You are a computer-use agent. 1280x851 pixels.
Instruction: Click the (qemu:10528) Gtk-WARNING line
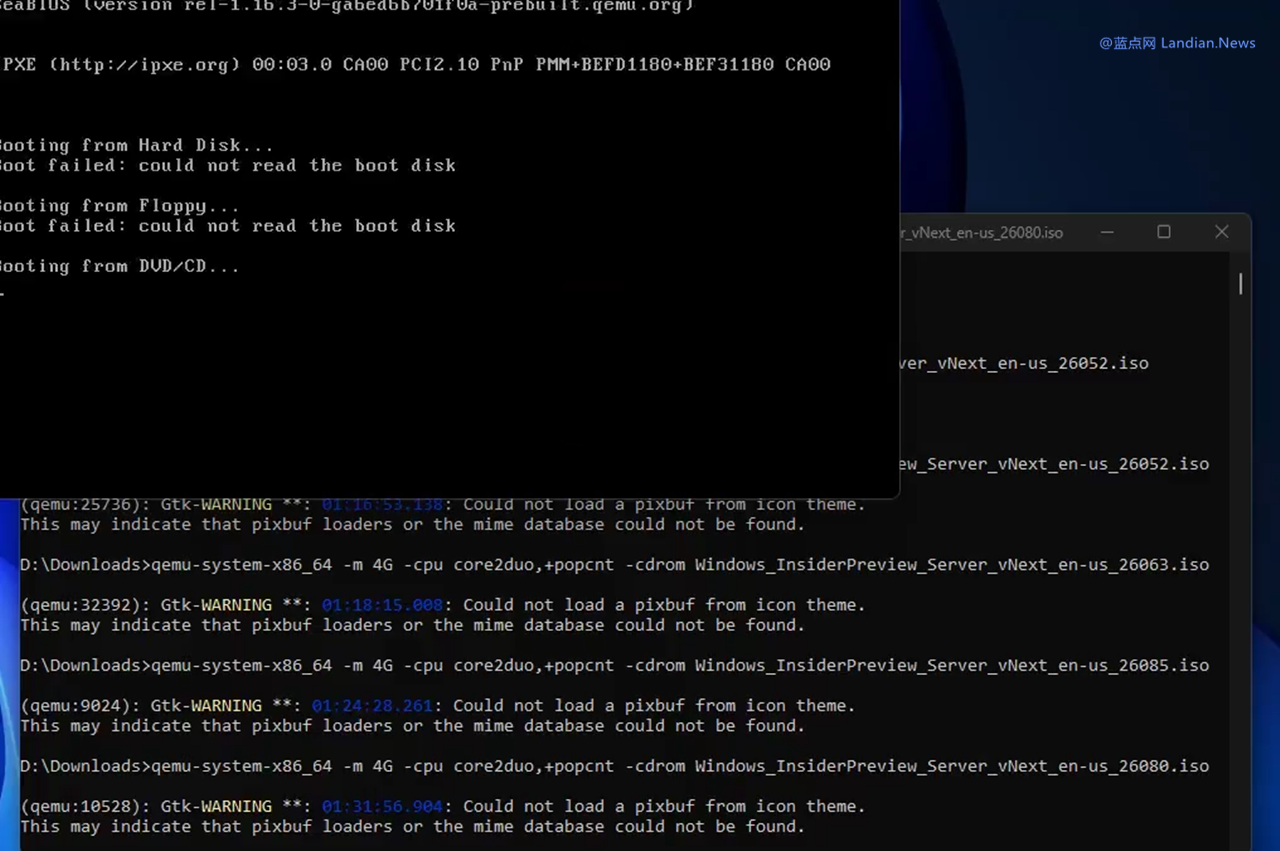[443, 806]
